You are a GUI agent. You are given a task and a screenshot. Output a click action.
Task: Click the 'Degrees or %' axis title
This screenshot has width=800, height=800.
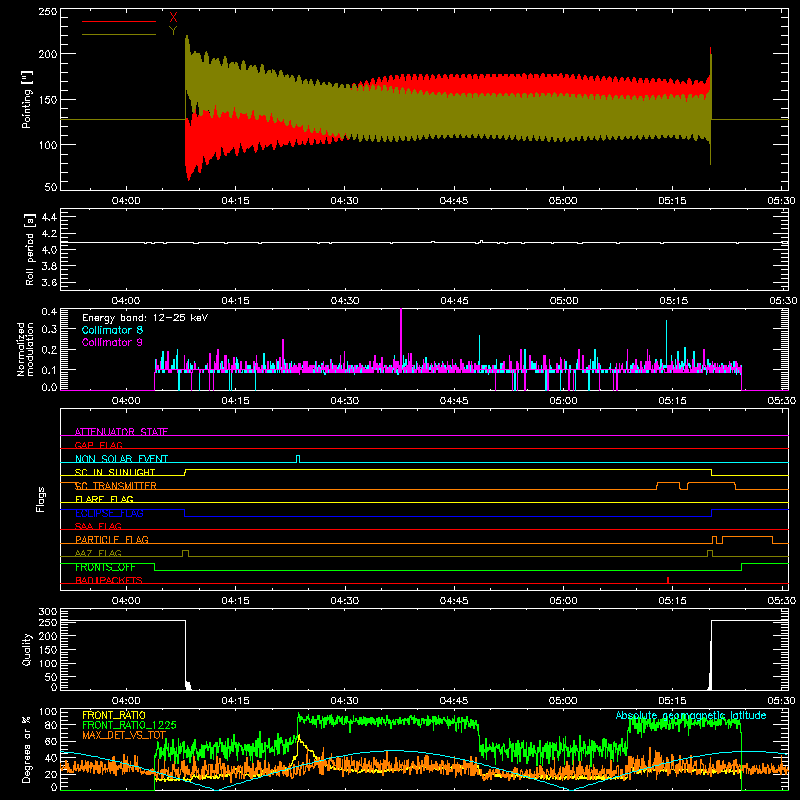pyautogui.click(x=27, y=749)
